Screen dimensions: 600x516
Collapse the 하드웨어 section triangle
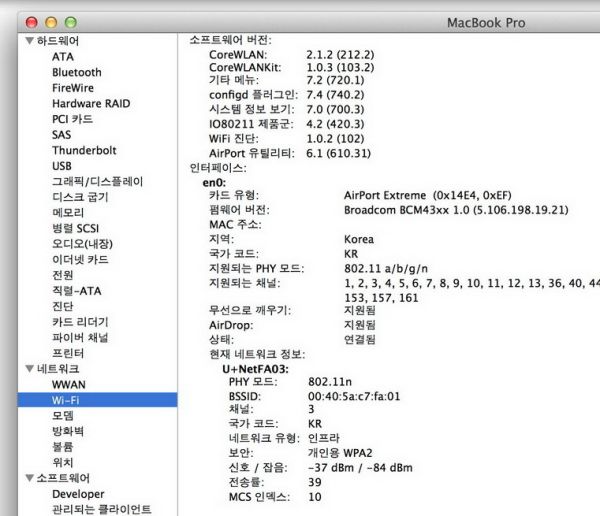[29, 41]
